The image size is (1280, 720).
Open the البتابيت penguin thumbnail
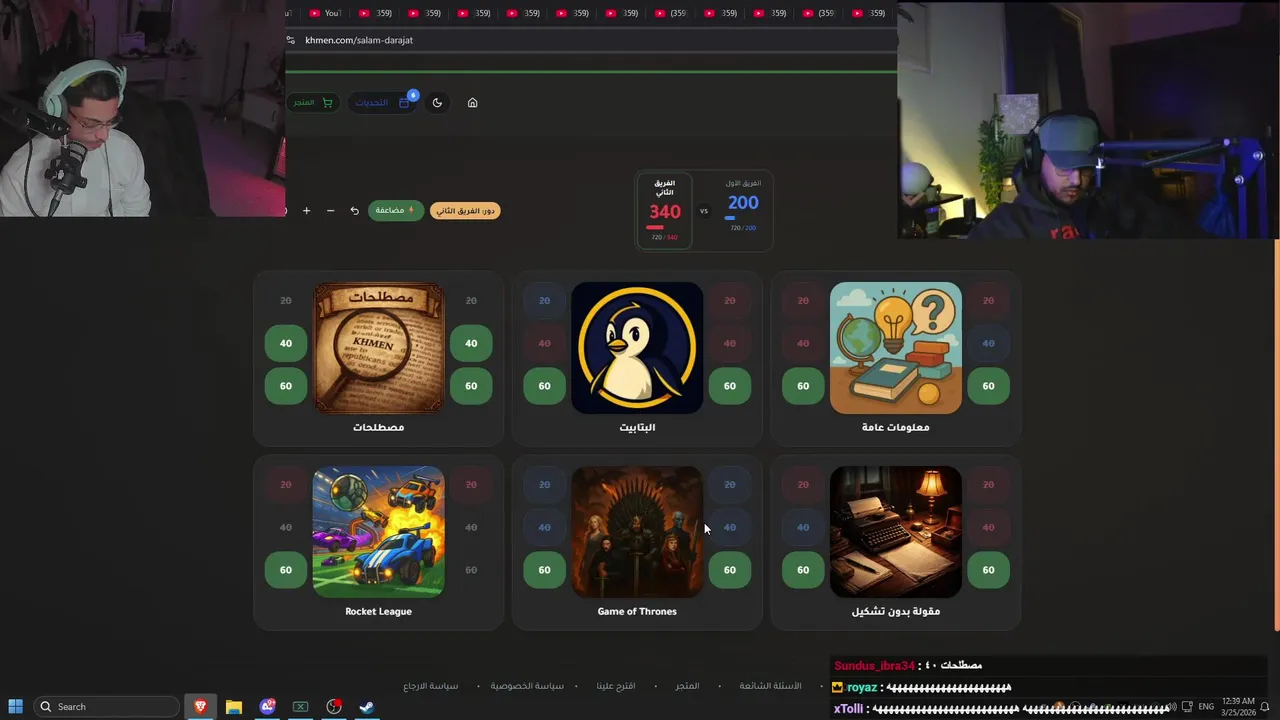637,347
